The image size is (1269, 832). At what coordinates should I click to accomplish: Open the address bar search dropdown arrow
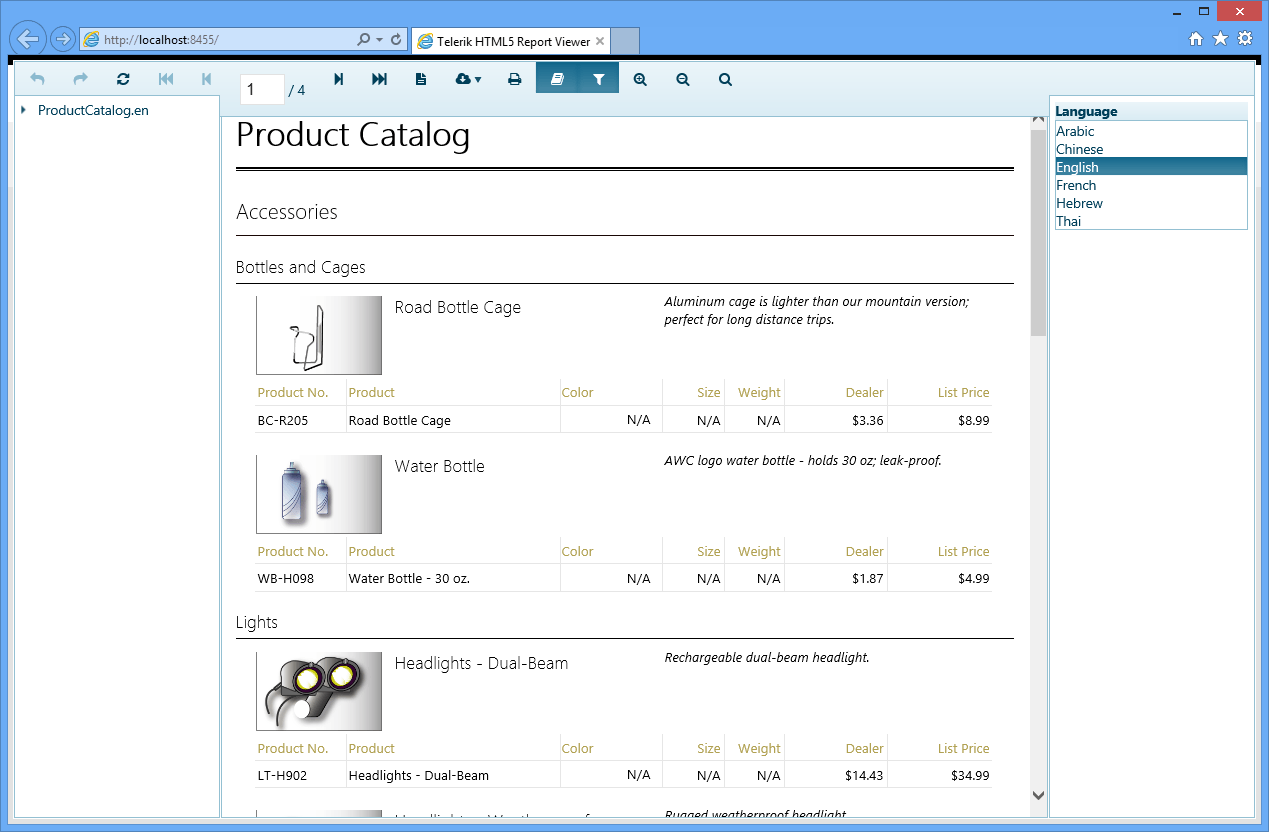(x=379, y=40)
